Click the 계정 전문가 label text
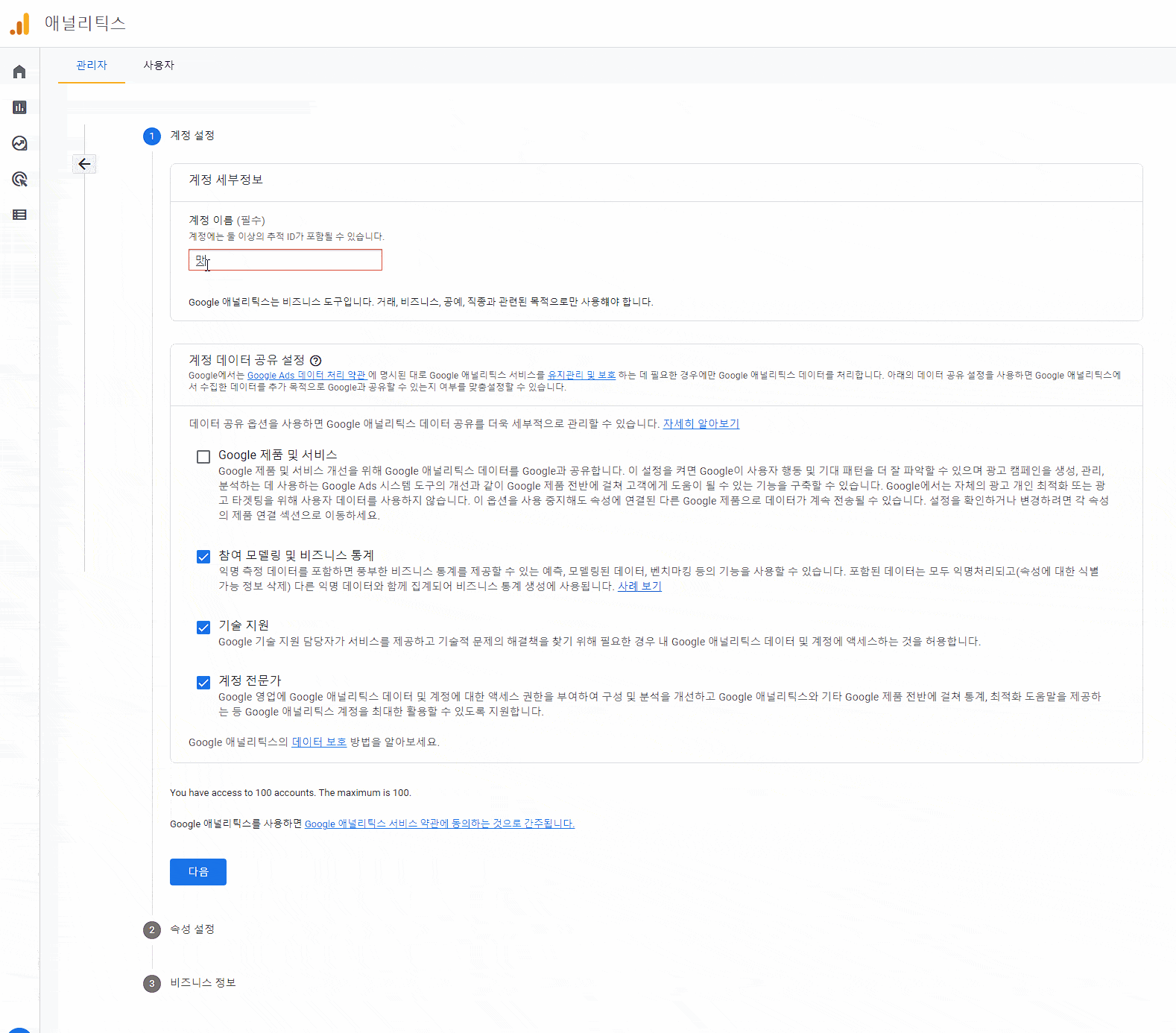Viewport: 1176px width, 1033px height. tap(250, 681)
